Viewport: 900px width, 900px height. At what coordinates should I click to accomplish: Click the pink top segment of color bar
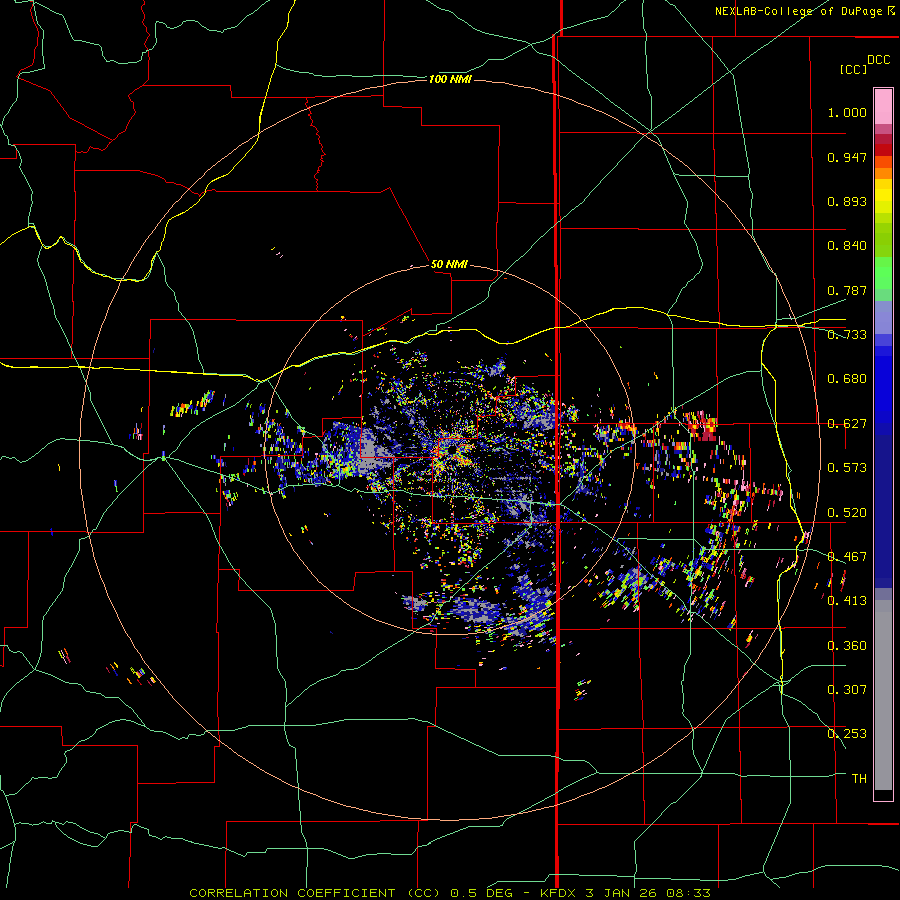pos(883,107)
